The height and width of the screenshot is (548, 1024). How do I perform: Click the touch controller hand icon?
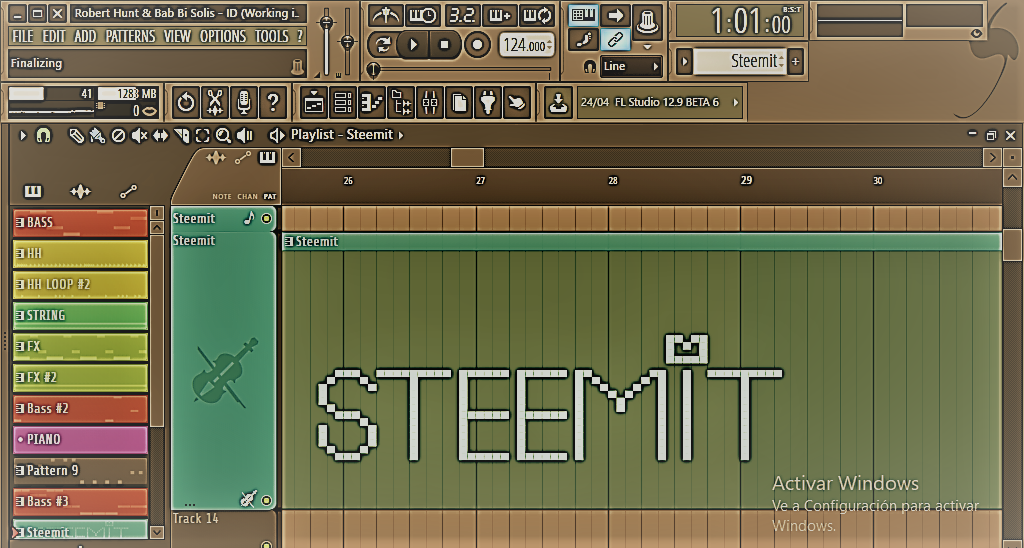(517, 103)
